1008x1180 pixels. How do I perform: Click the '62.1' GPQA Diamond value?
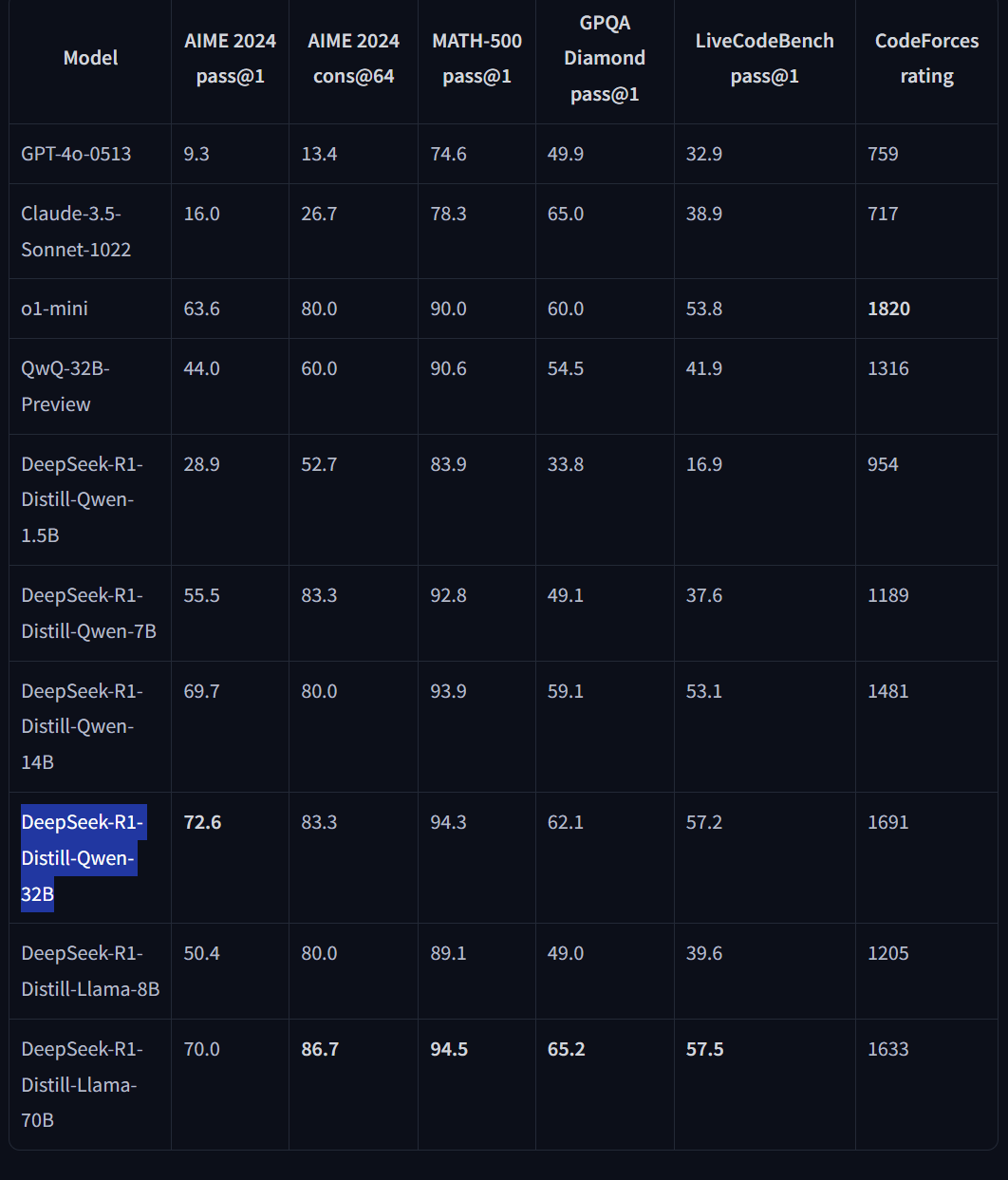pyautogui.click(x=566, y=822)
